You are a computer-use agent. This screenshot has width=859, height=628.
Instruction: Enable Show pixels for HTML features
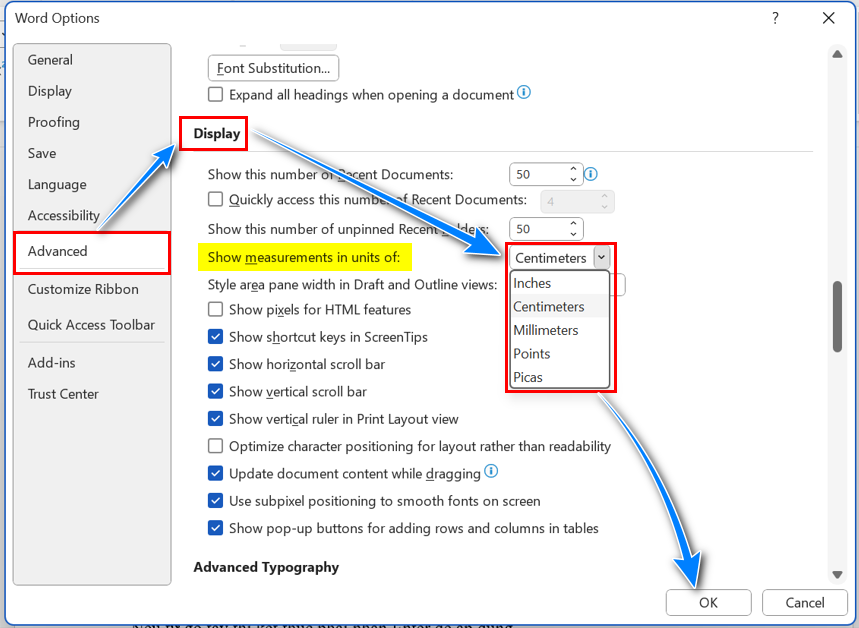215,310
